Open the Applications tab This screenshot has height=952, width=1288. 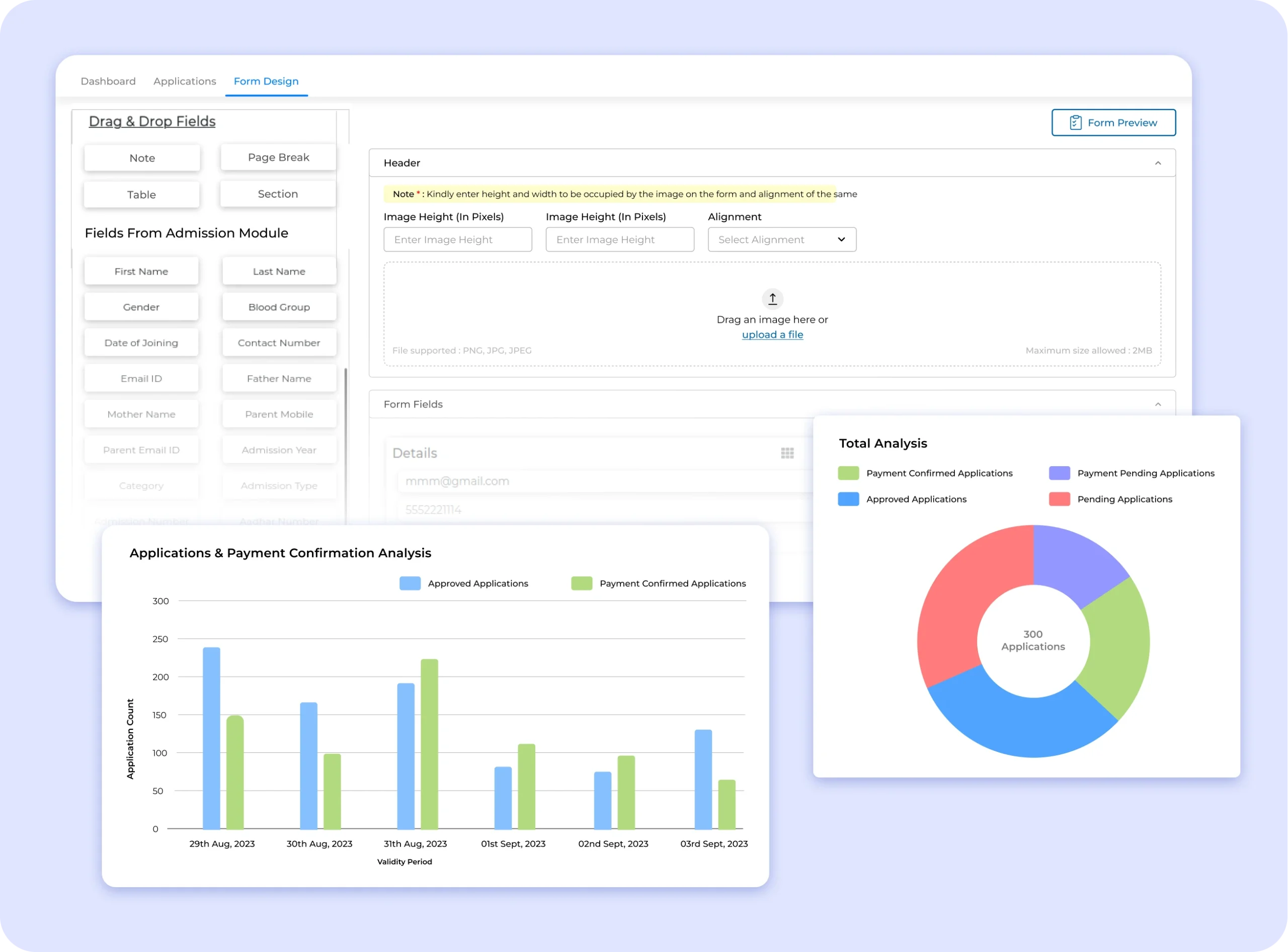(x=185, y=81)
